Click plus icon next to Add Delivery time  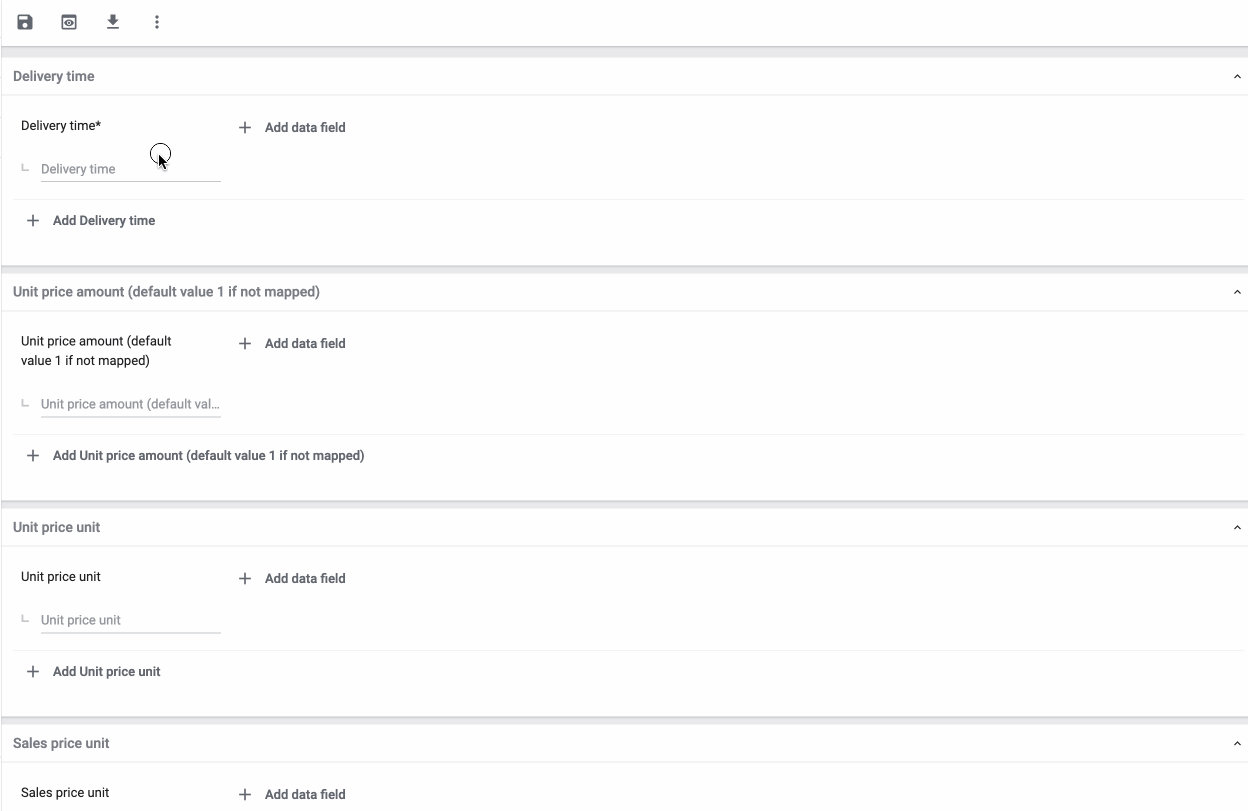[x=33, y=220]
